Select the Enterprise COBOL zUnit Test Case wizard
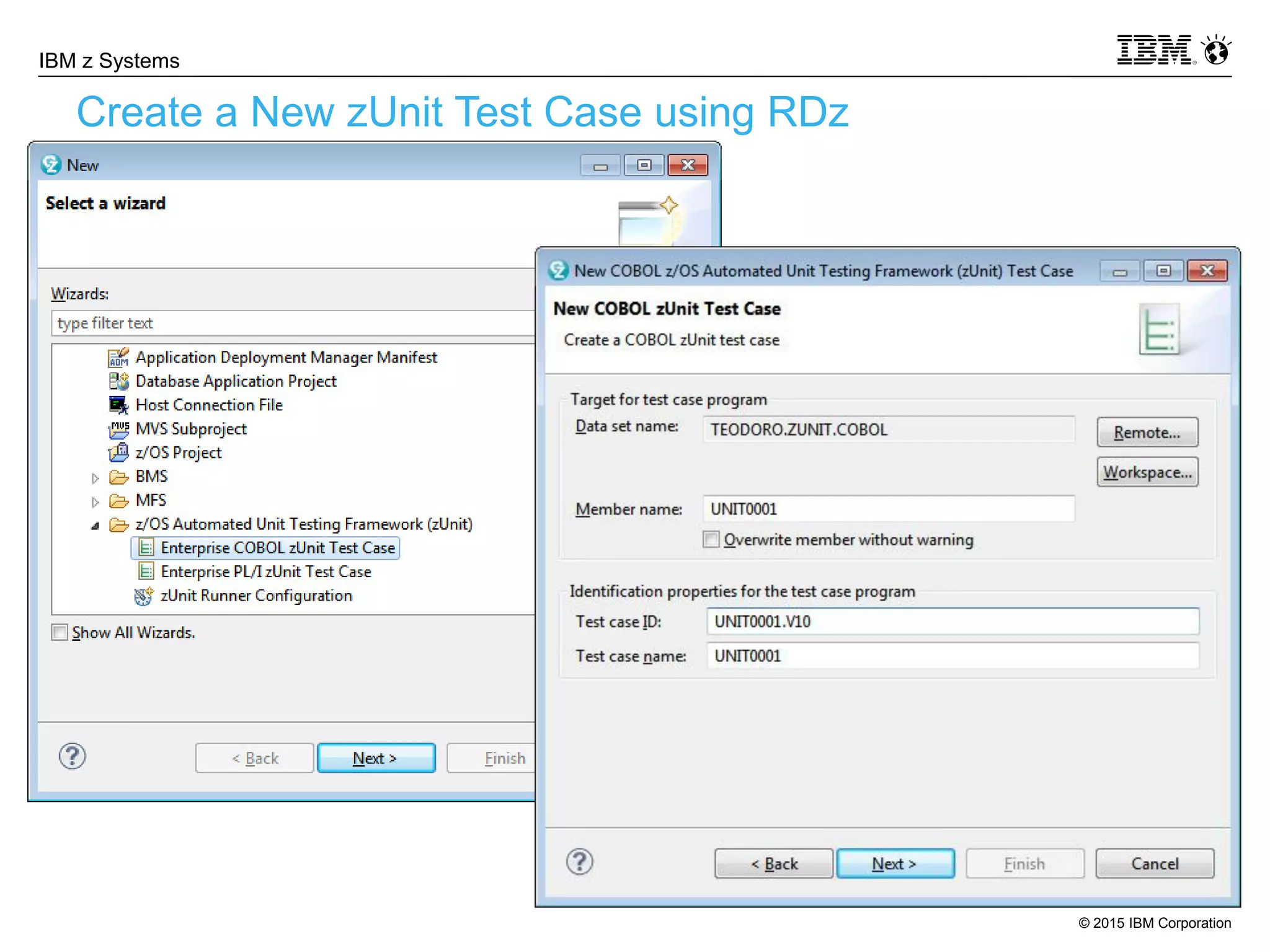Screen dimensions: 1270x952 [x=277, y=548]
